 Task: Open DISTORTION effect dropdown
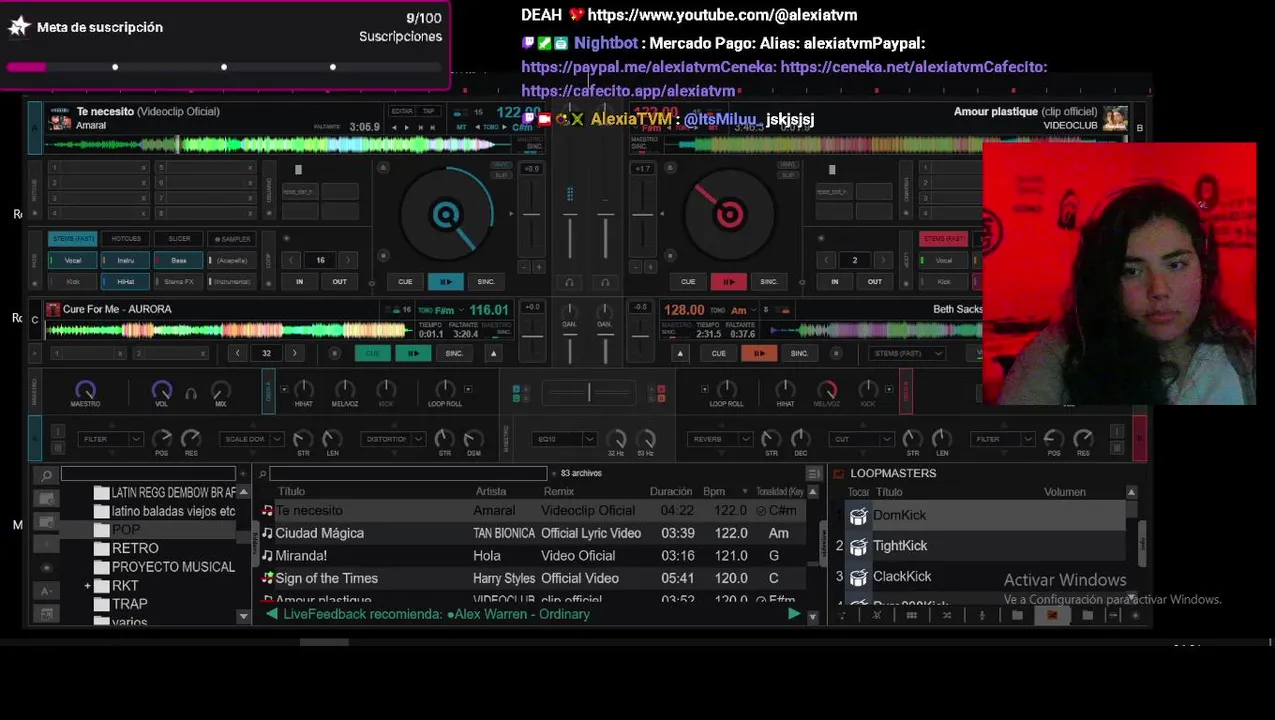[x=393, y=439]
